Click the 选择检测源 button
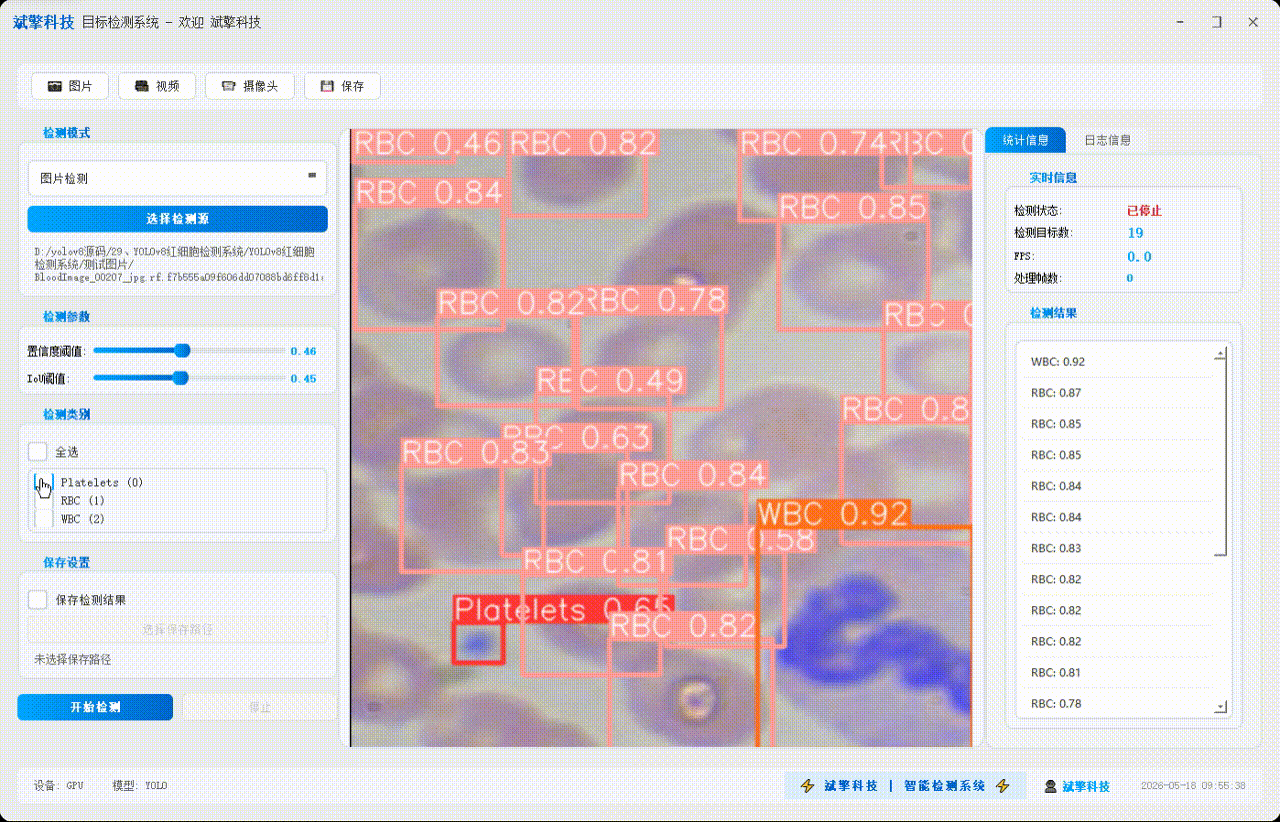 [x=177, y=219]
